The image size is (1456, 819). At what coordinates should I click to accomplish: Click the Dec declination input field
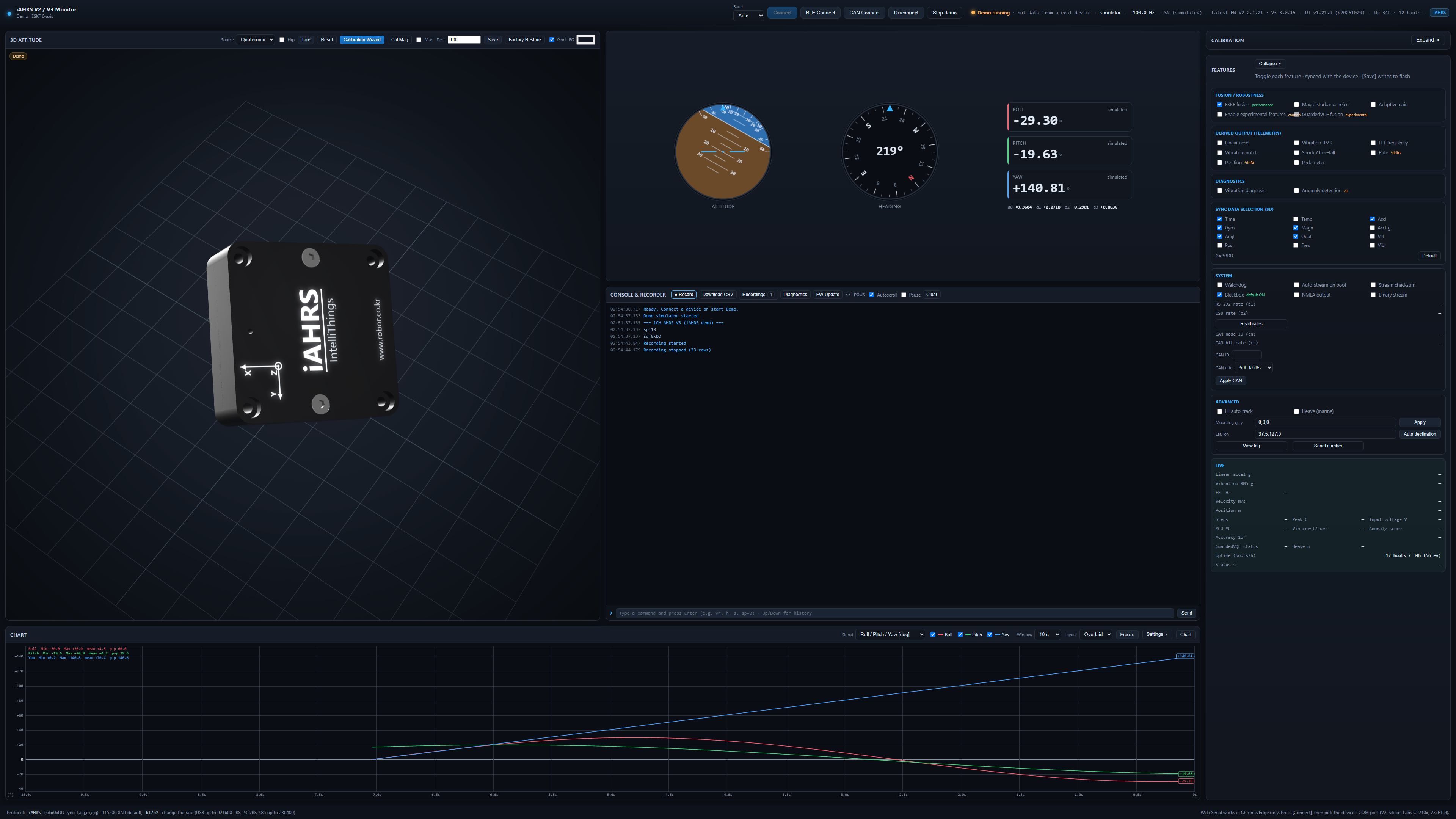(464, 39)
